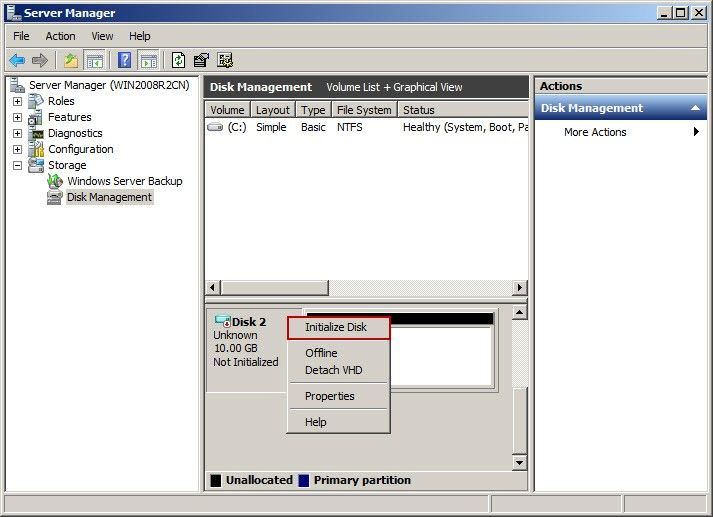Expand the Roles tree node

click(17, 101)
